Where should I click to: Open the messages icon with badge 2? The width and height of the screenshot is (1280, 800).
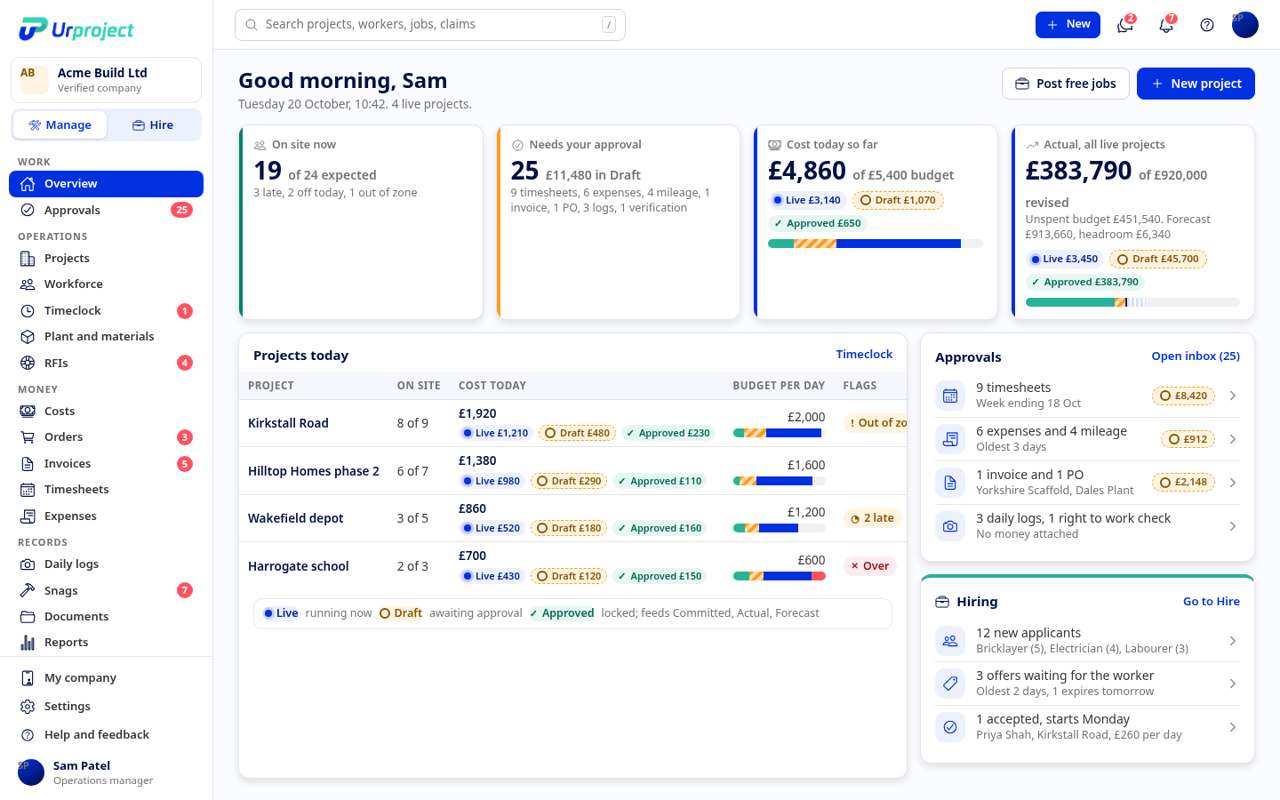(1125, 25)
